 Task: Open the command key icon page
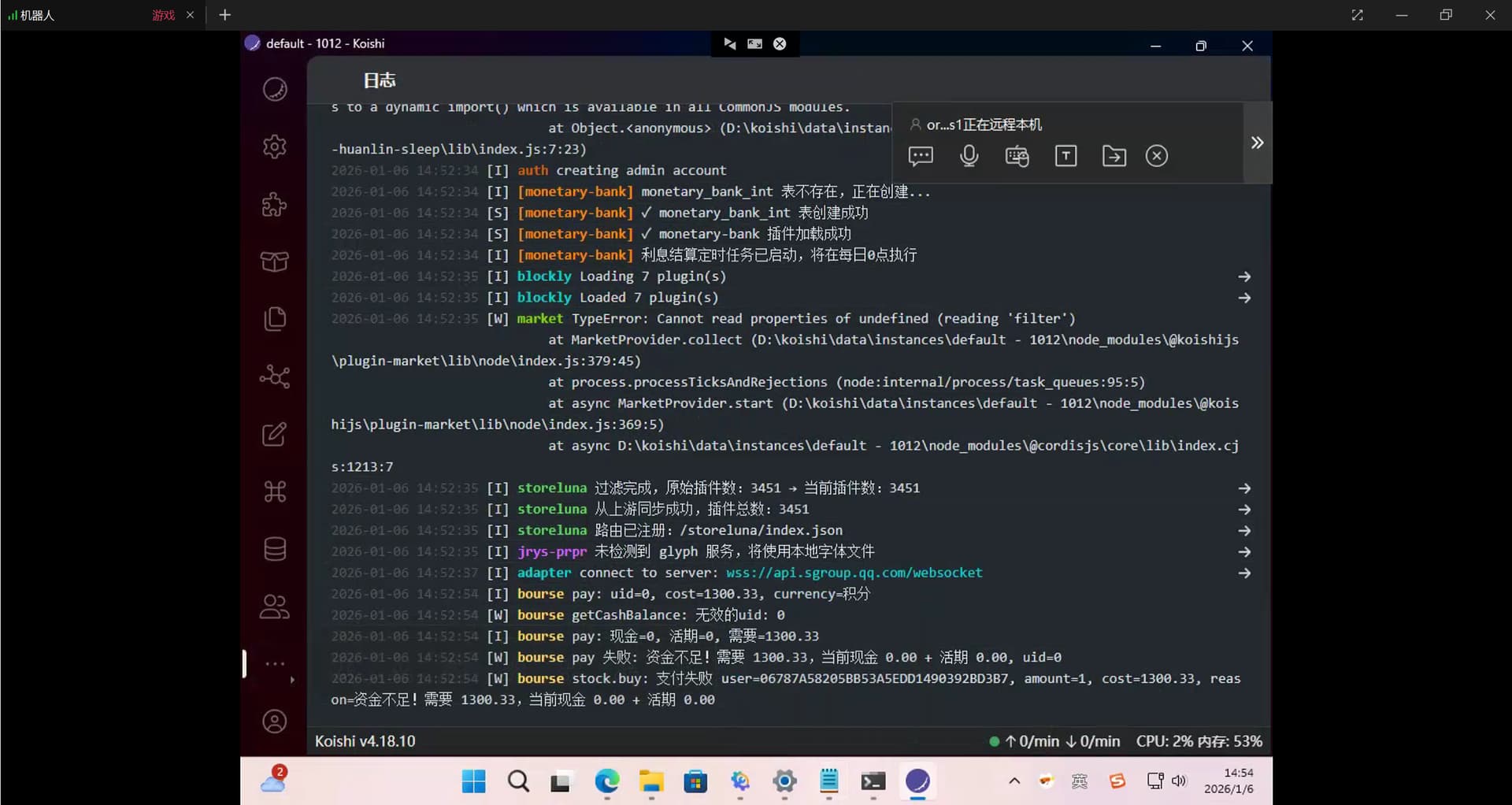[x=274, y=492]
